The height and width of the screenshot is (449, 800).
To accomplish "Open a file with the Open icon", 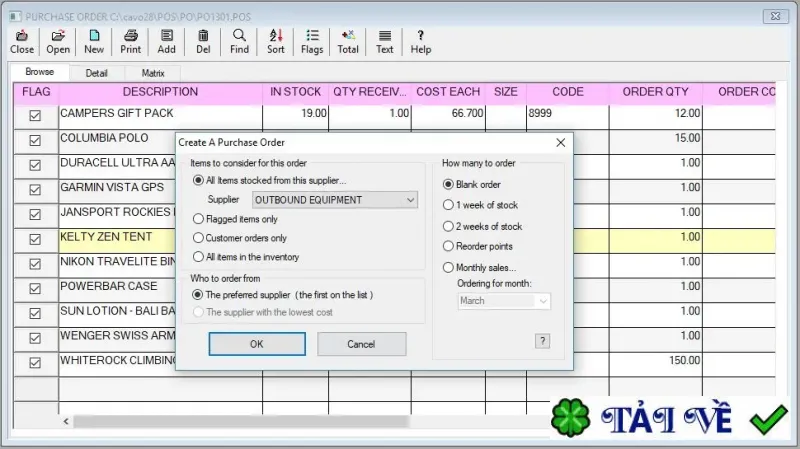I will [x=58, y=42].
